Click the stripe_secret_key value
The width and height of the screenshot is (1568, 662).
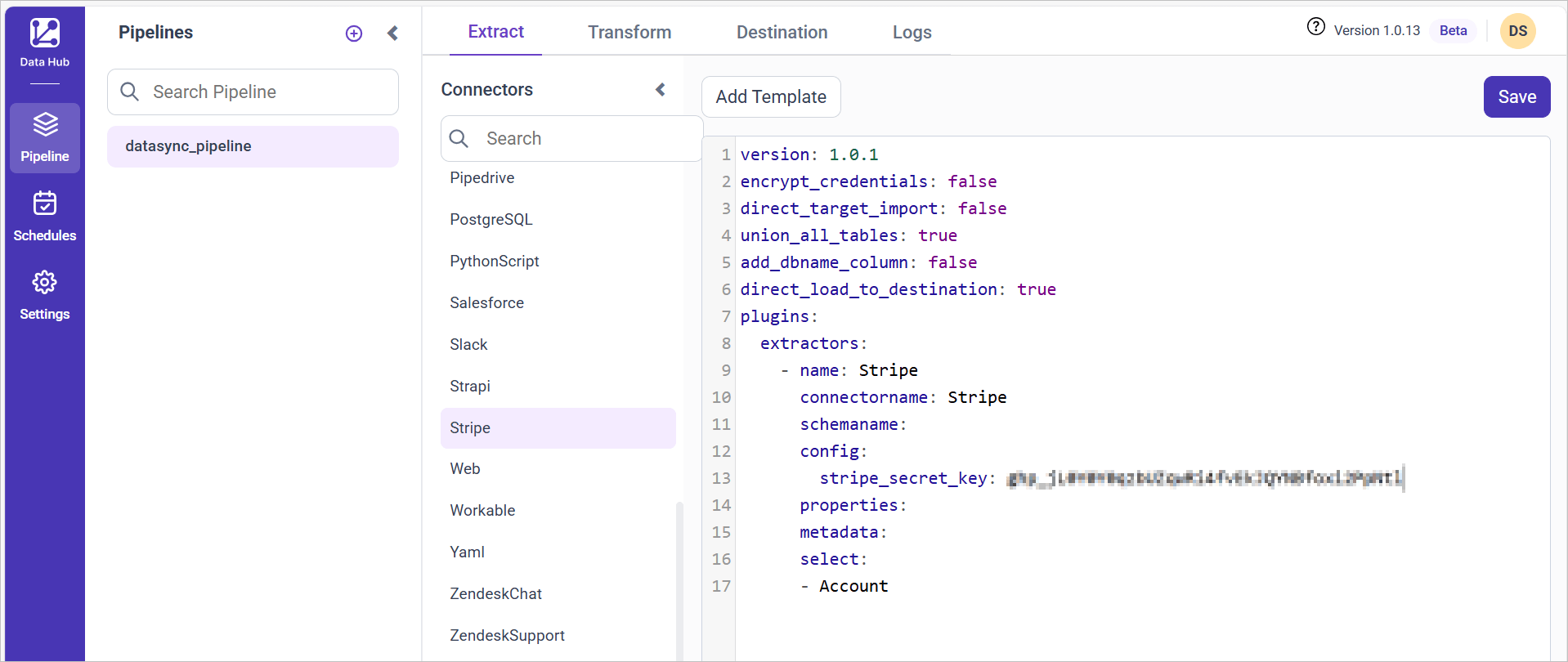pyautogui.click(x=1205, y=478)
